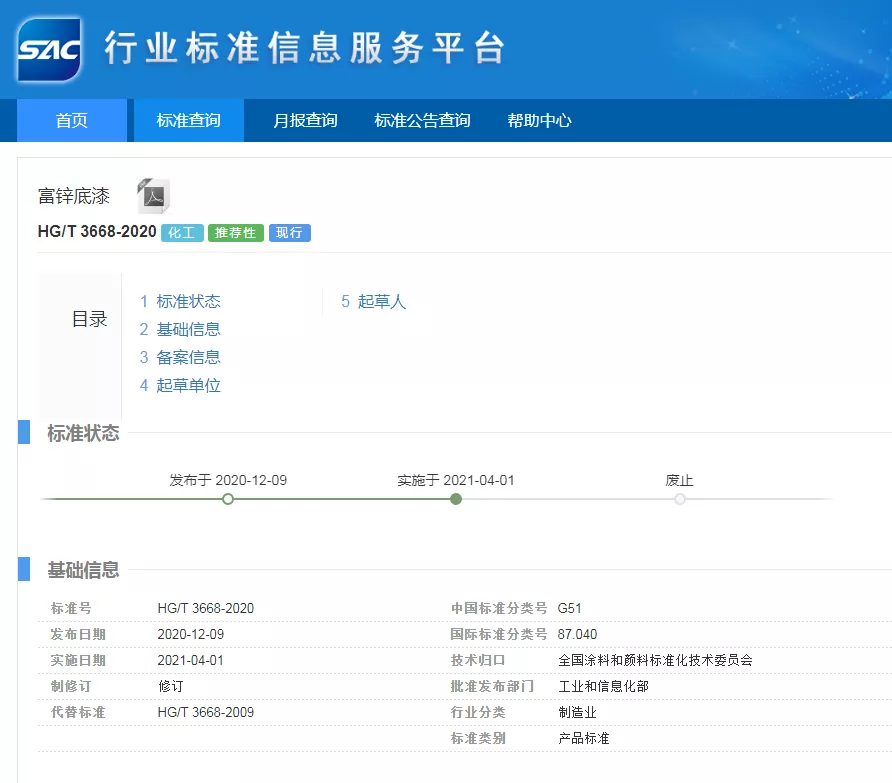The image size is (892, 783).
Task: Open the 帮助中心 navigation item
Action: pos(539,120)
